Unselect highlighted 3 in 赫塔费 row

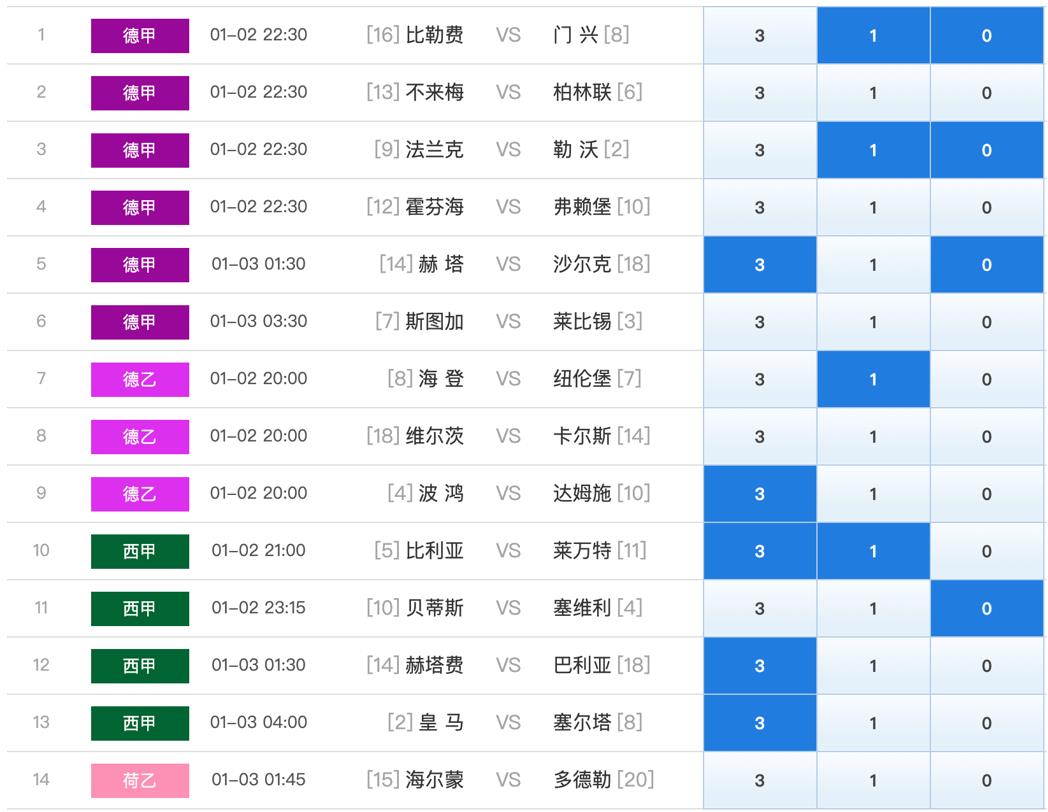pyautogui.click(x=759, y=666)
